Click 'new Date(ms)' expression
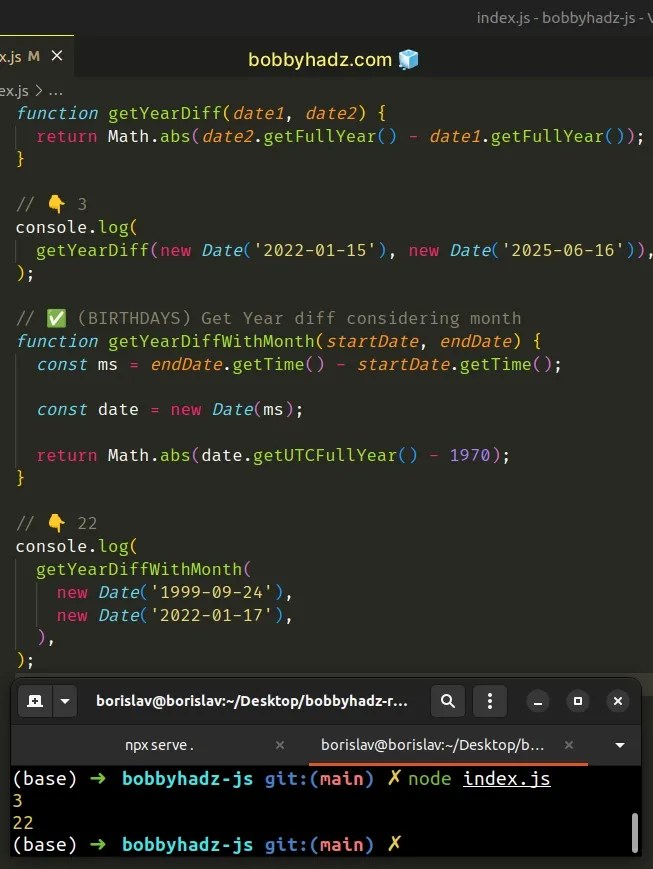 pyautogui.click(x=232, y=410)
